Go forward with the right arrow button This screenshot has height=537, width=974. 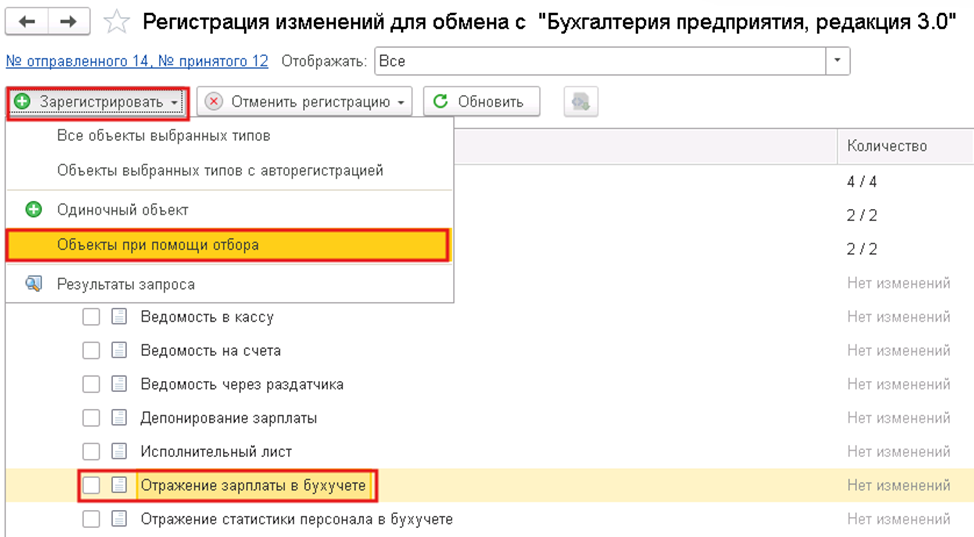coord(68,22)
